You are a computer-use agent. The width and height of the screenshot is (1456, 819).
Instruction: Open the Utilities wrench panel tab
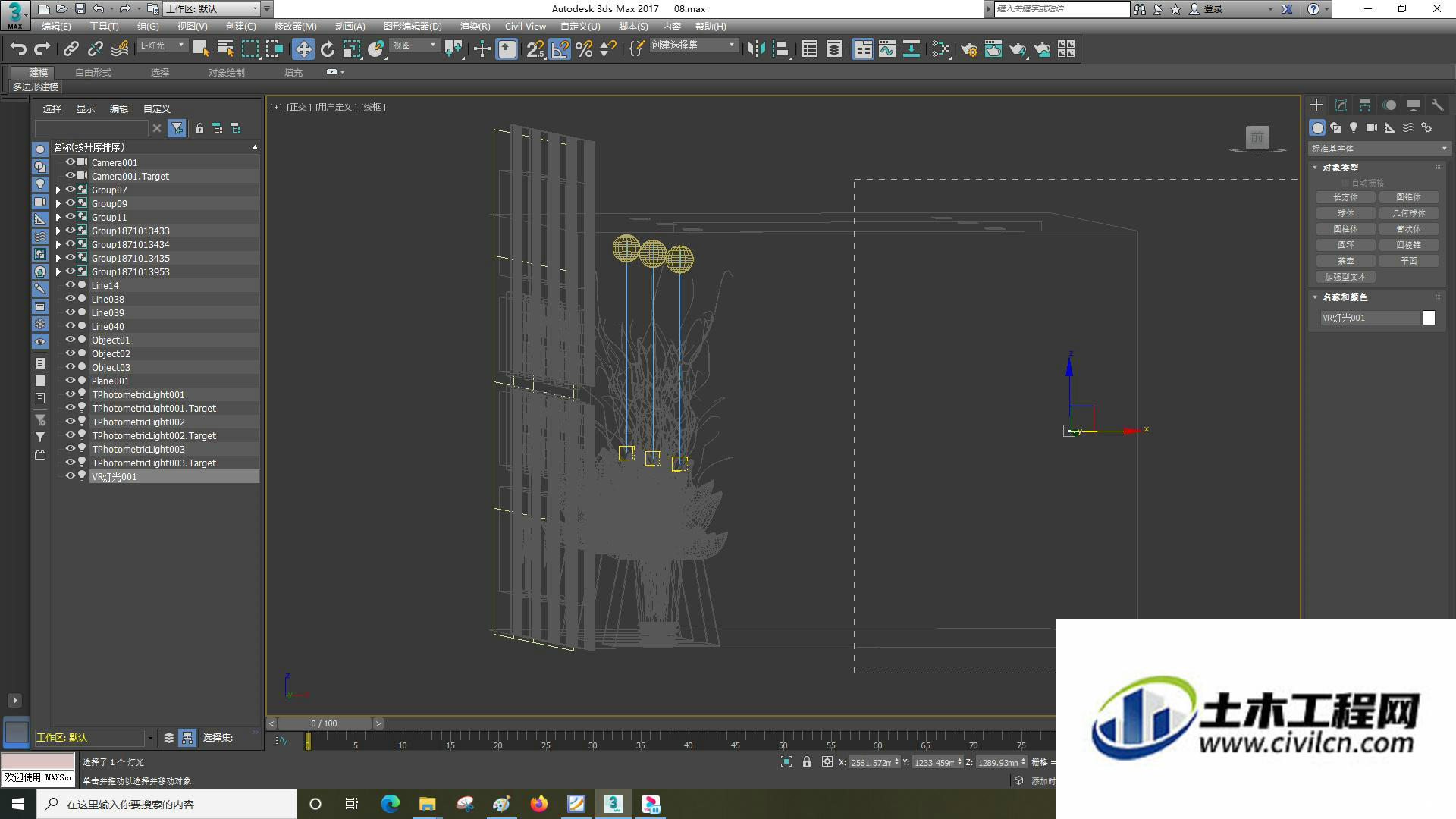point(1438,105)
